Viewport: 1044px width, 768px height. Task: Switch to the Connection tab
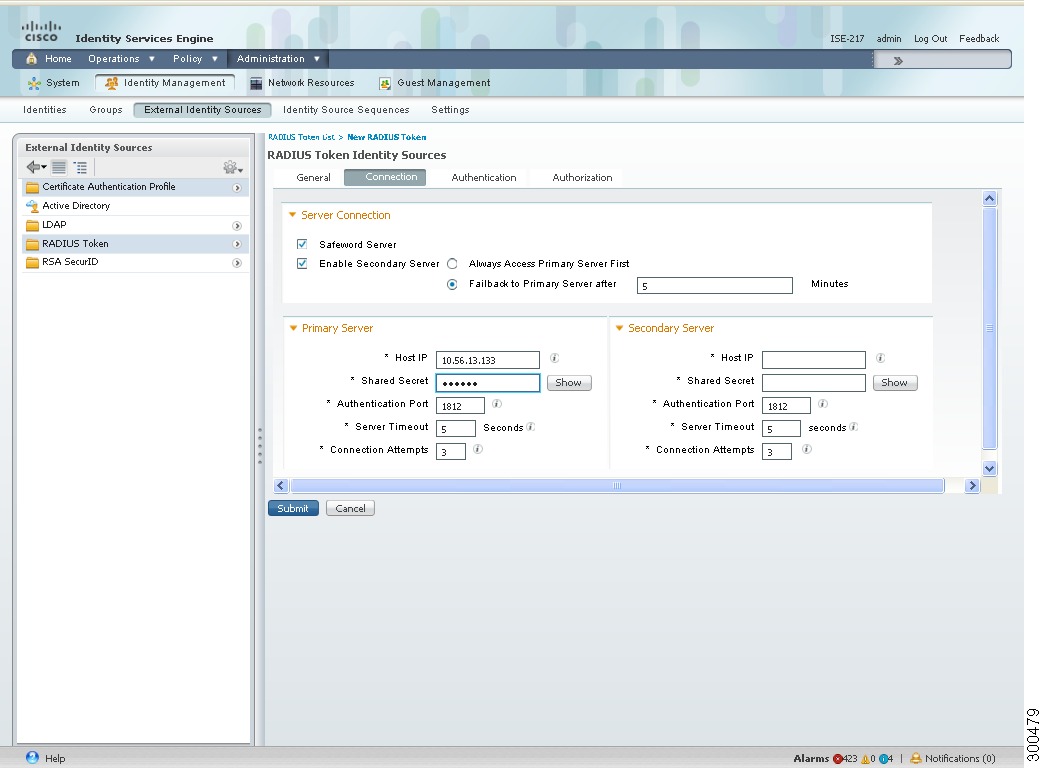point(385,177)
